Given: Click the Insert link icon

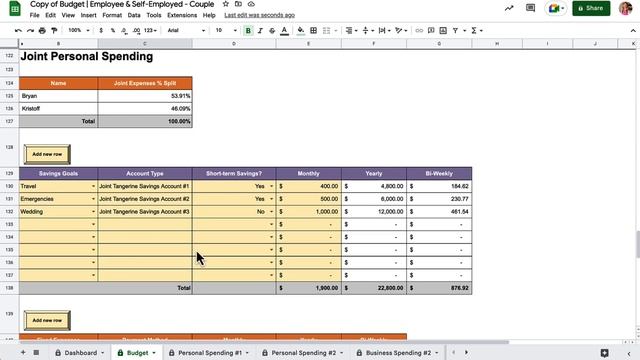Looking at the screenshot, I should coord(419,31).
